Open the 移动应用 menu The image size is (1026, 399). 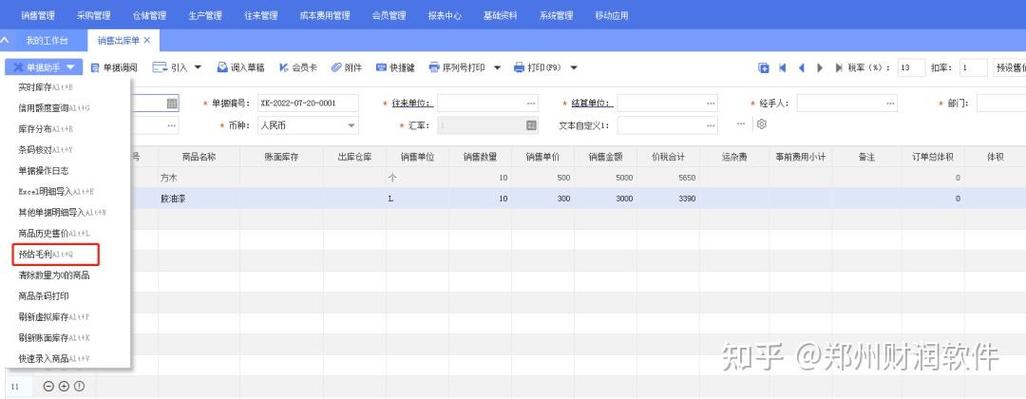(x=612, y=15)
